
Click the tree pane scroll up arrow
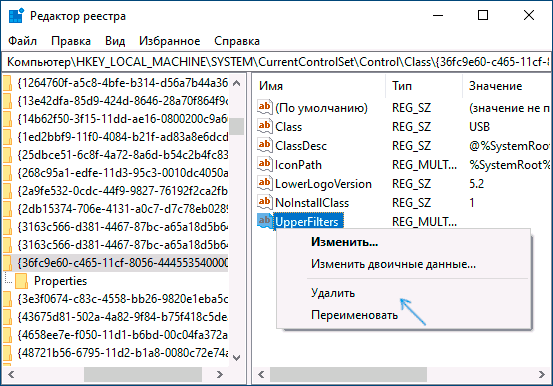click(x=237, y=83)
